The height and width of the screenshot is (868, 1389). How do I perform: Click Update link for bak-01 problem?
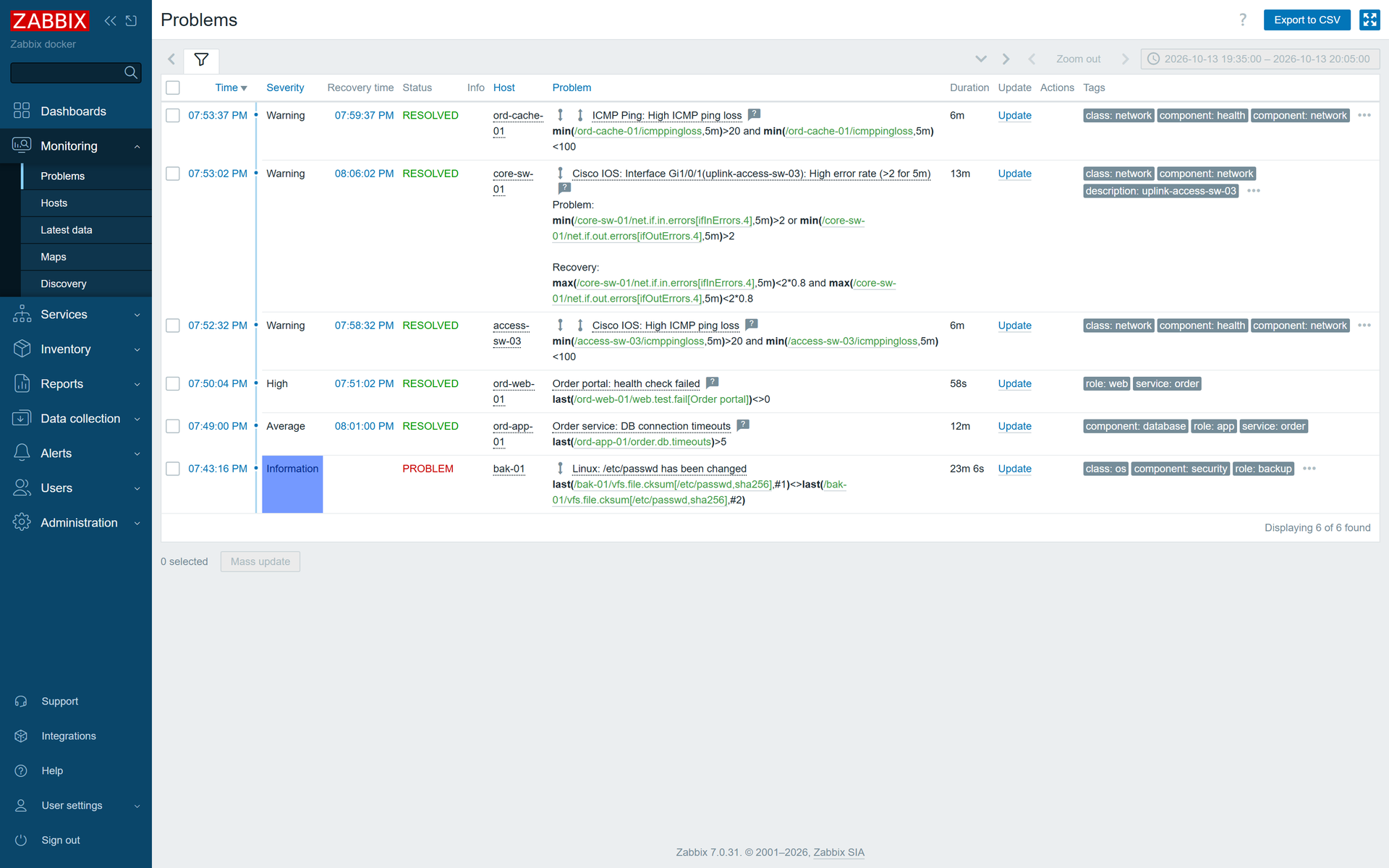point(1014,469)
